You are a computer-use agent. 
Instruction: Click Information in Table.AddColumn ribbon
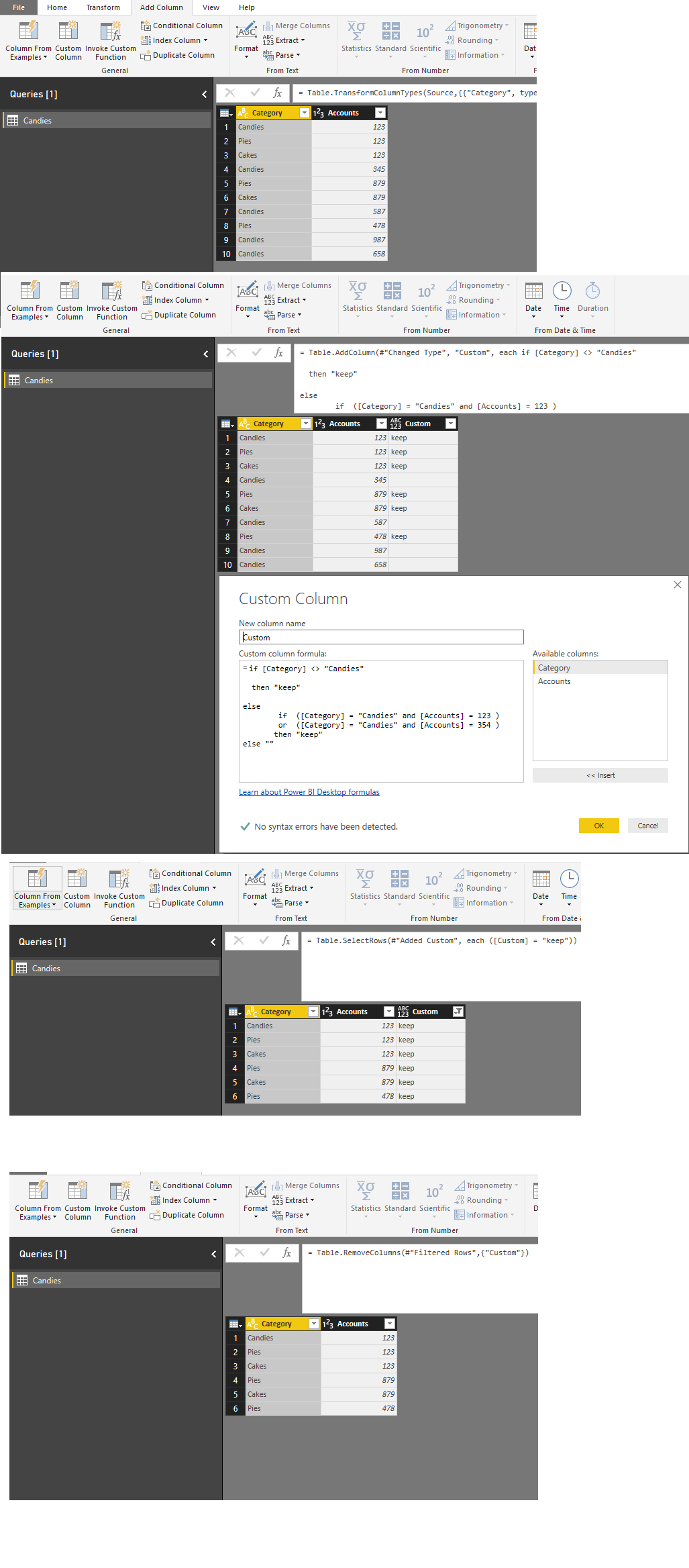[476, 315]
